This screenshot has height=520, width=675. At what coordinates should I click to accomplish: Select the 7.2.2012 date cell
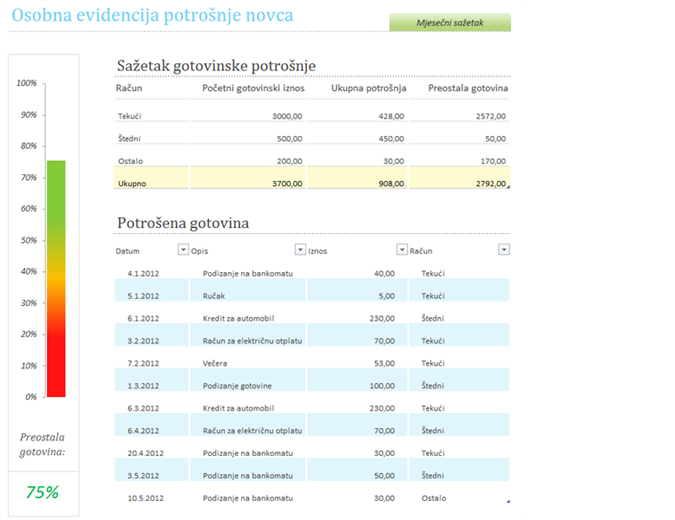pos(143,363)
